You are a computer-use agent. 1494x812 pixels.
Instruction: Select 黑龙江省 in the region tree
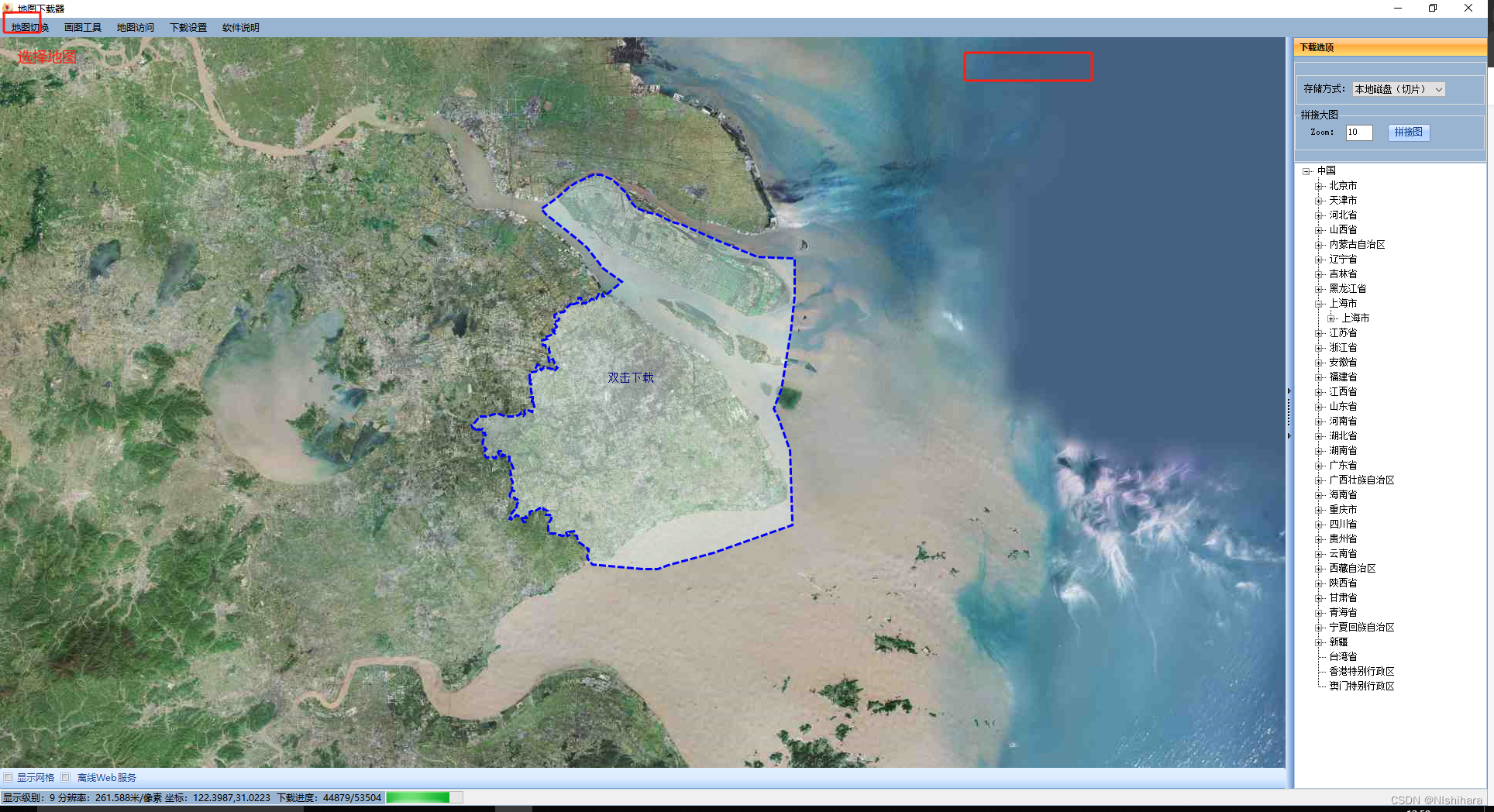(1348, 289)
